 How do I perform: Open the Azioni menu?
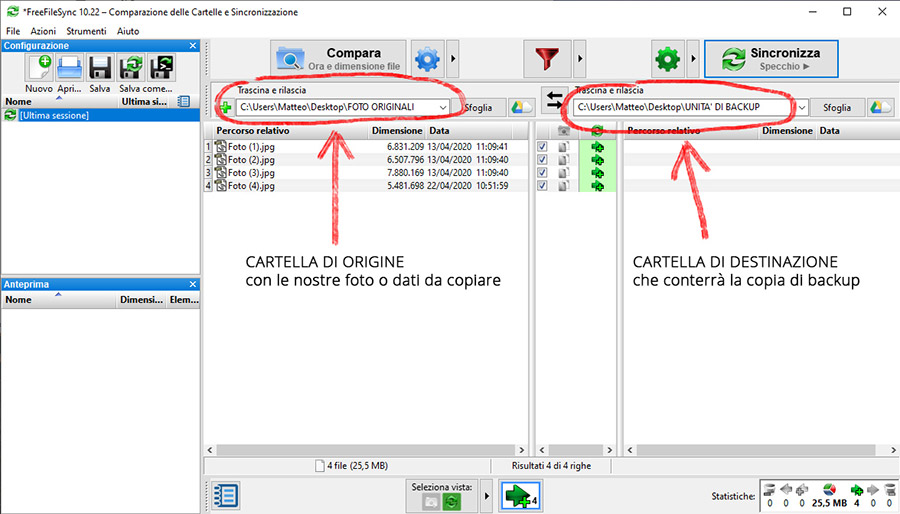coord(44,31)
